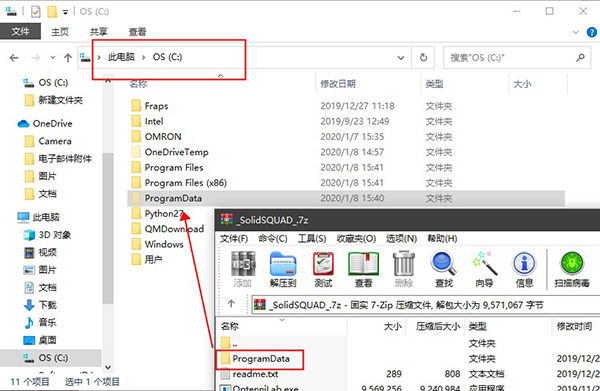Open WinRAR 命令(C) menu
The width and height of the screenshot is (600, 391).
tap(273, 239)
